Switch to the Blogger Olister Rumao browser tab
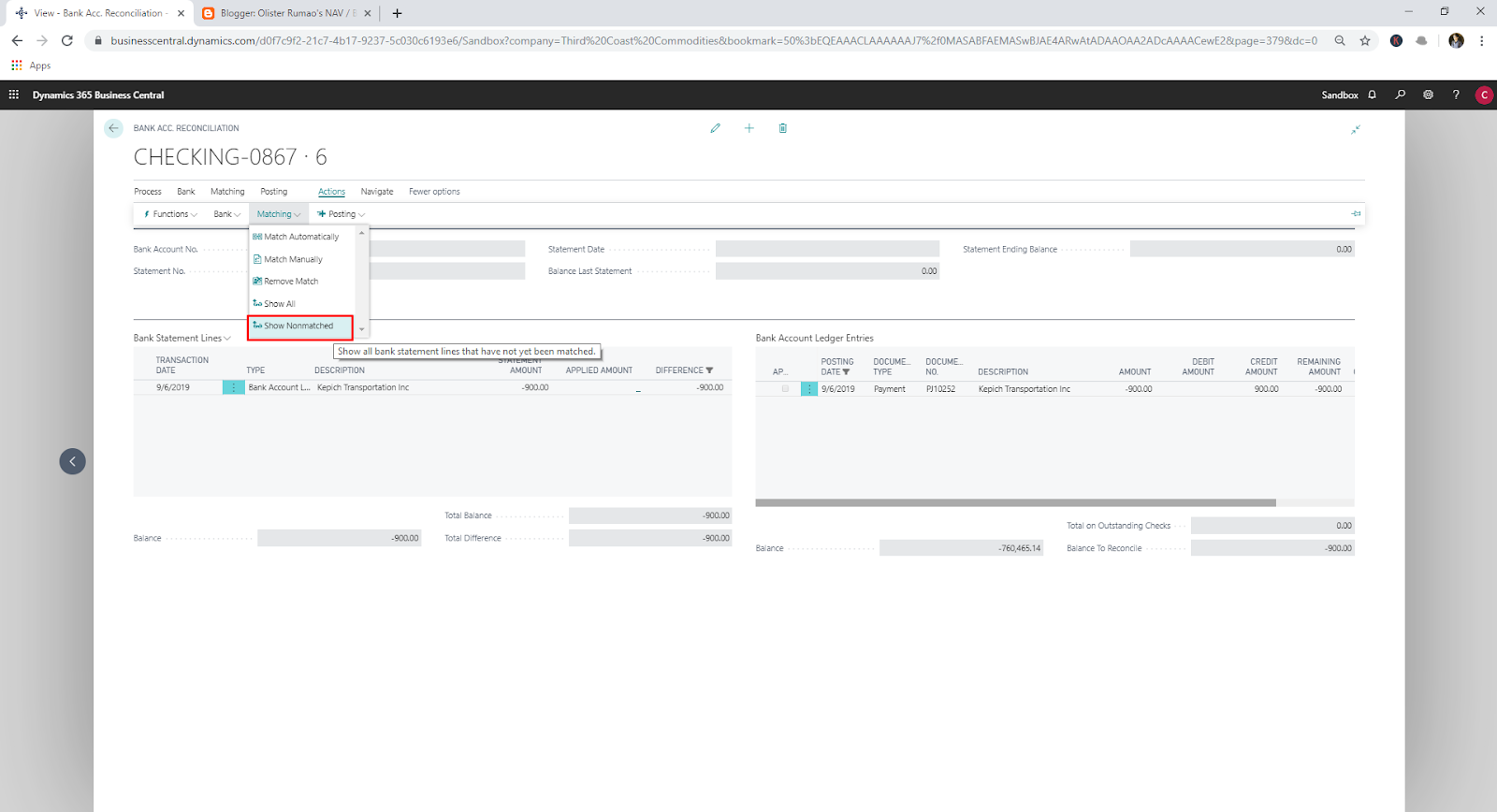The image size is (1497, 812). pos(285,13)
